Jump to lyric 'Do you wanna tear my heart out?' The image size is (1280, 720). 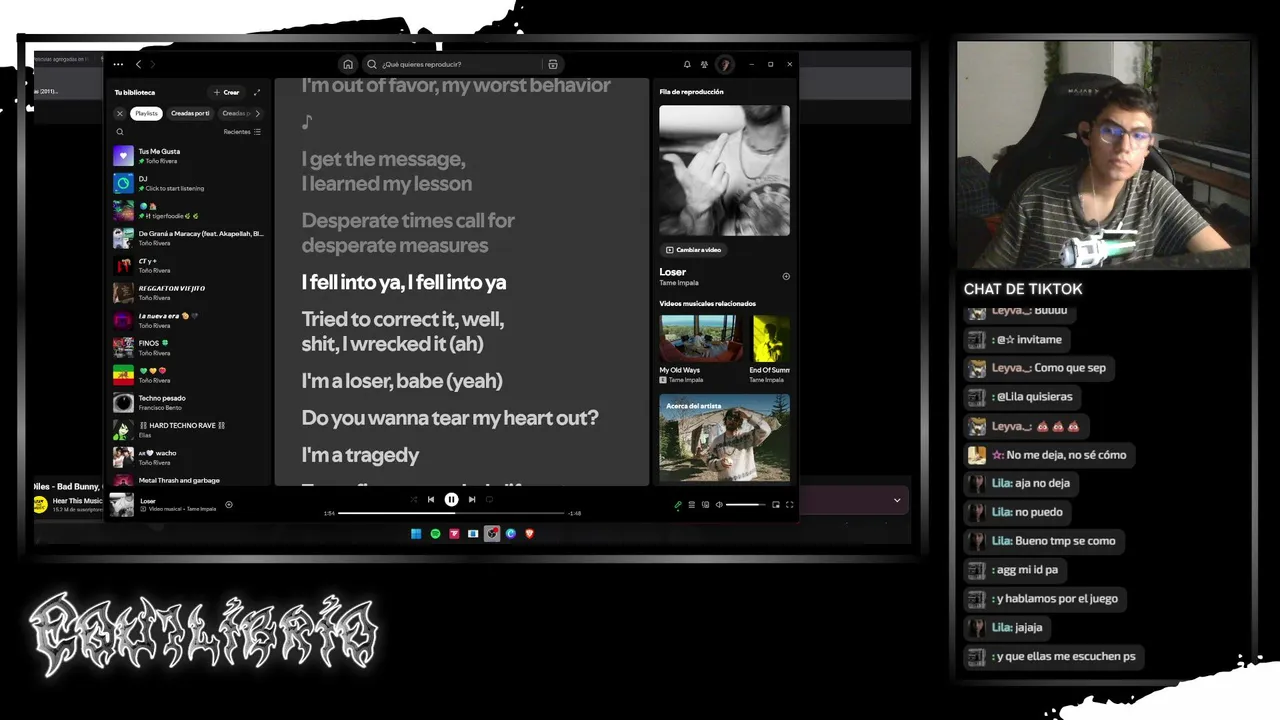click(x=450, y=417)
